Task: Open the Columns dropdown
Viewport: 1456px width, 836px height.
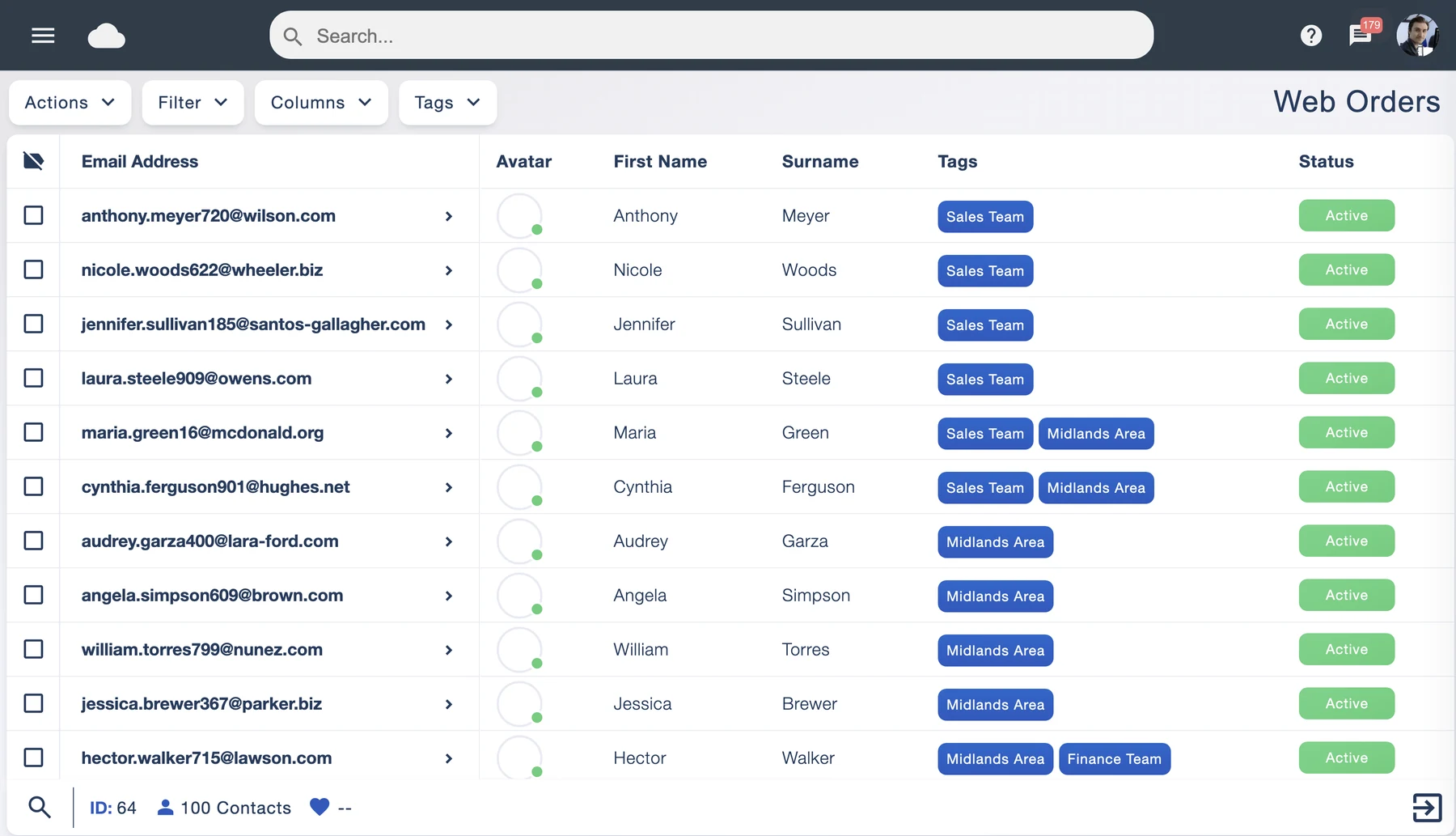Action: tap(321, 103)
